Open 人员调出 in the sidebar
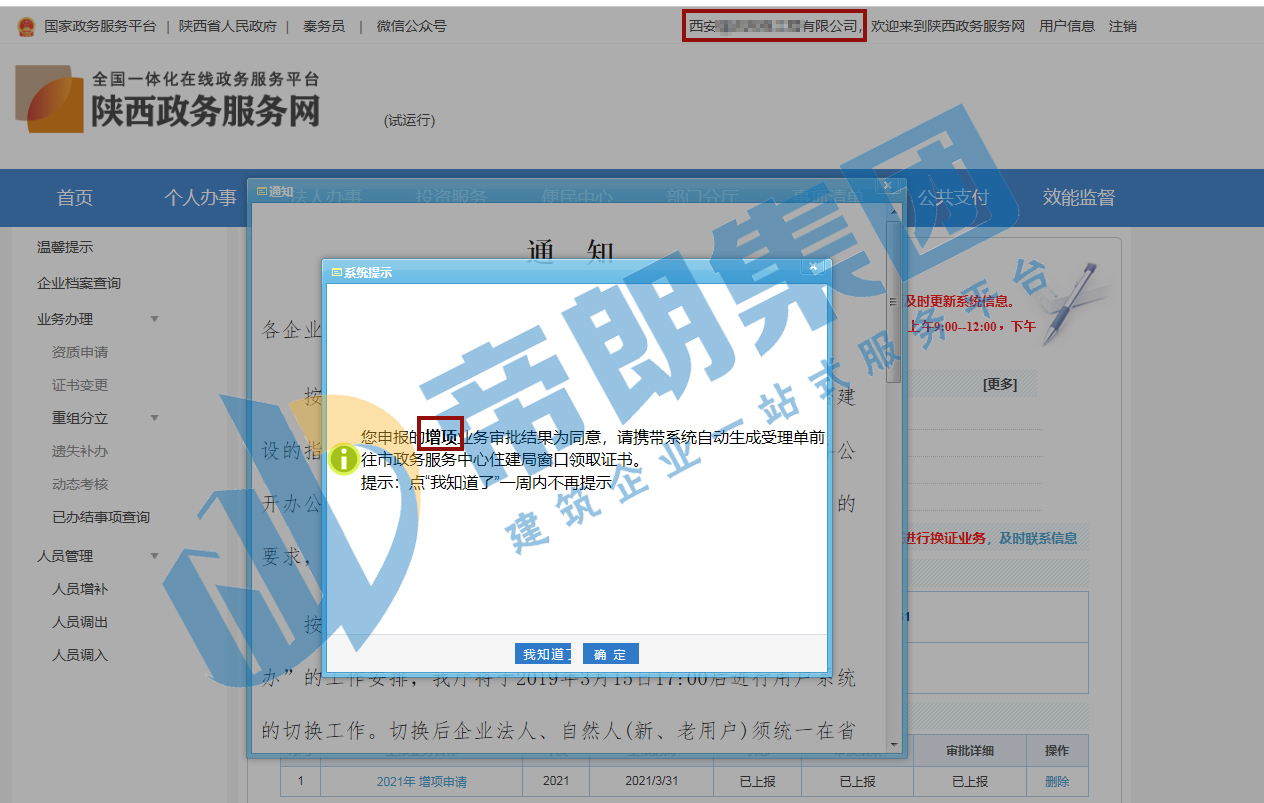The image size is (1264, 803). pos(80,622)
